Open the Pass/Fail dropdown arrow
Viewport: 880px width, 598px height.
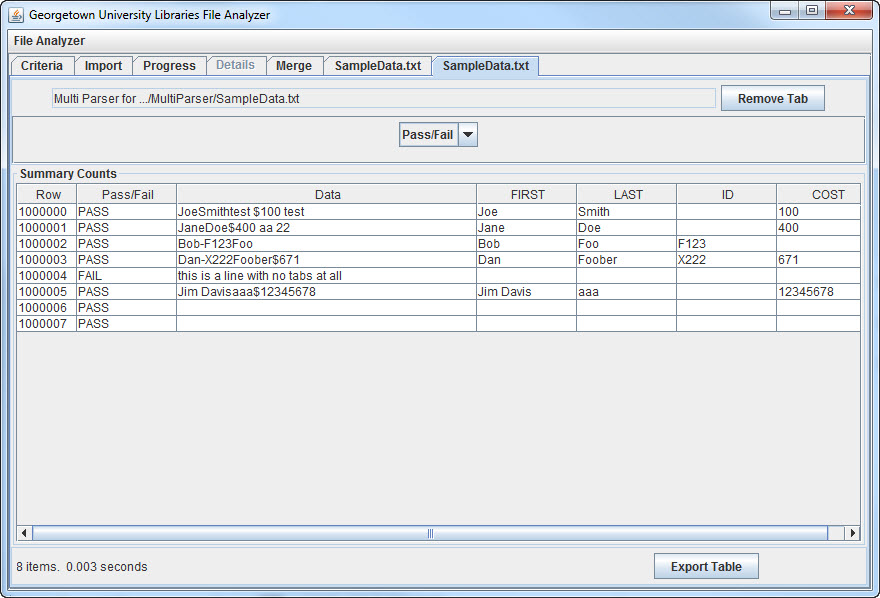[468, 135]
